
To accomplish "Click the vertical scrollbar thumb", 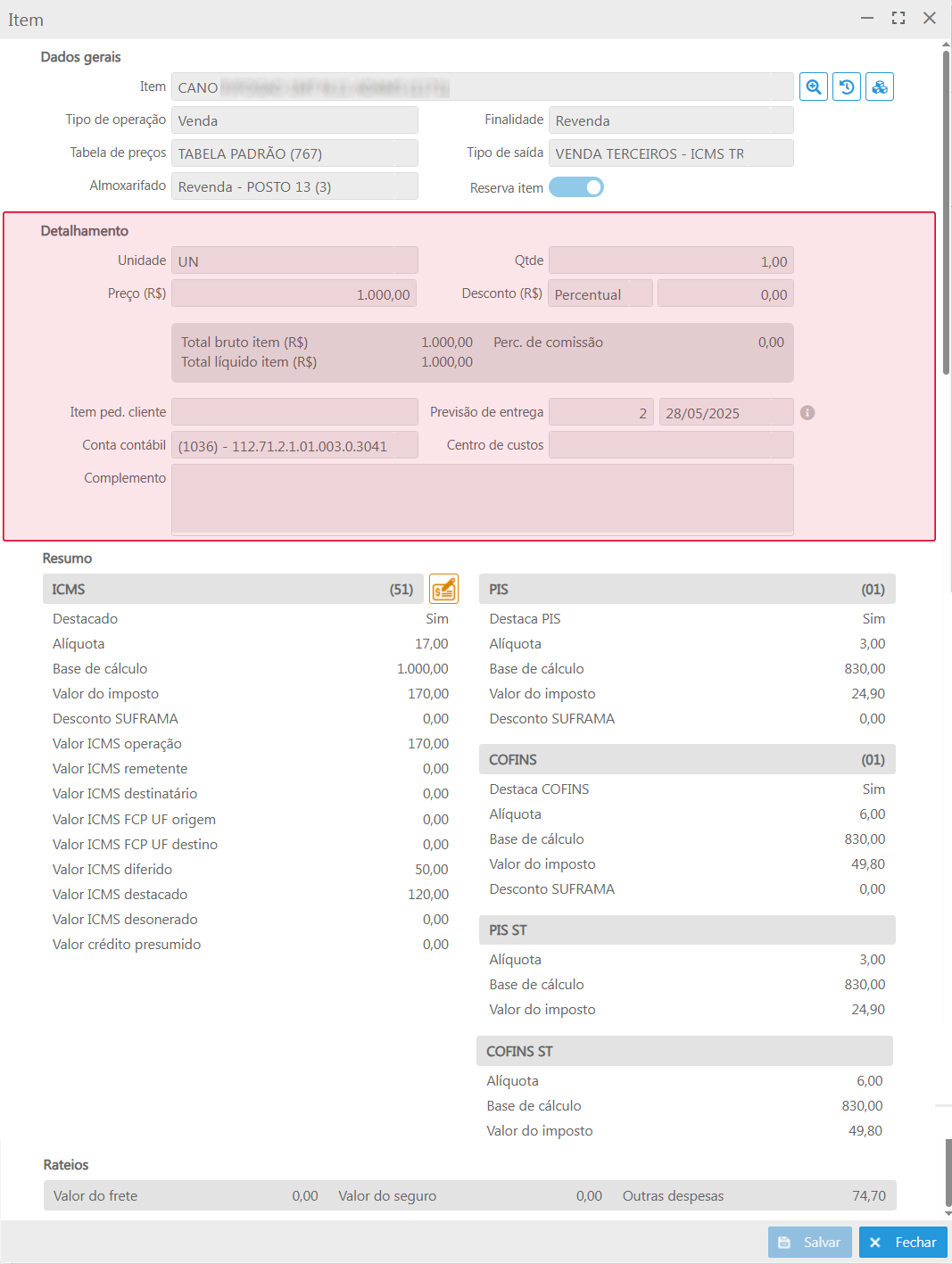I will (946, 214).
